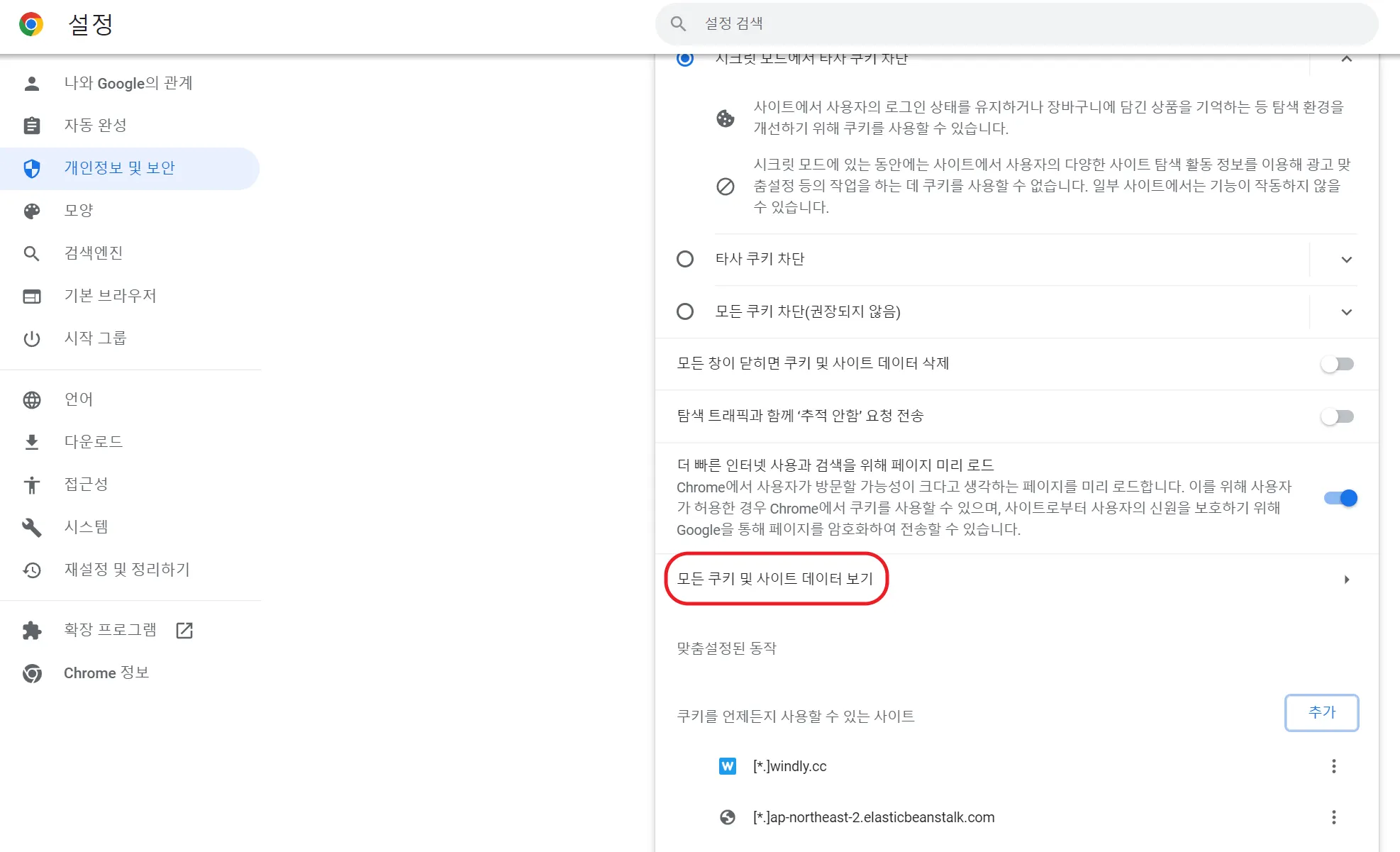Select the 타사 쿠키 차단 radio button
Image resolution: width=1400 pixels, height=852 pixels.
684,259
